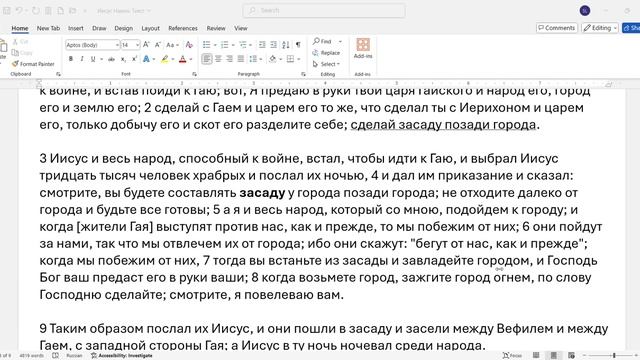Open the References tab

coord(183,28)
